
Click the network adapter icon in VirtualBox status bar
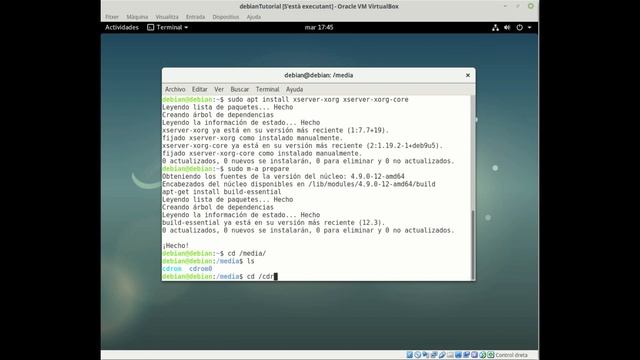point(434,355)
